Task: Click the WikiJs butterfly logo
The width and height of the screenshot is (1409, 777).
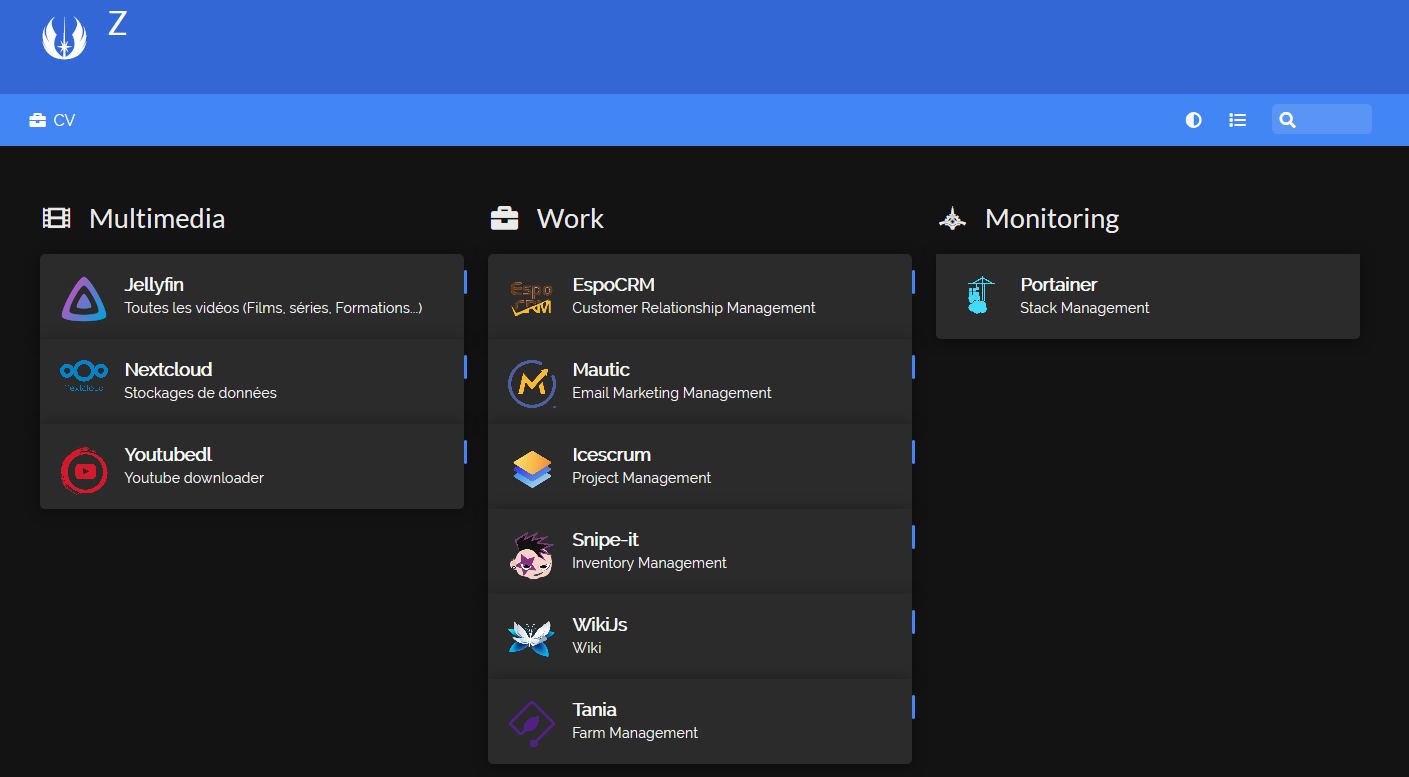Action: (x=532, y=638)
